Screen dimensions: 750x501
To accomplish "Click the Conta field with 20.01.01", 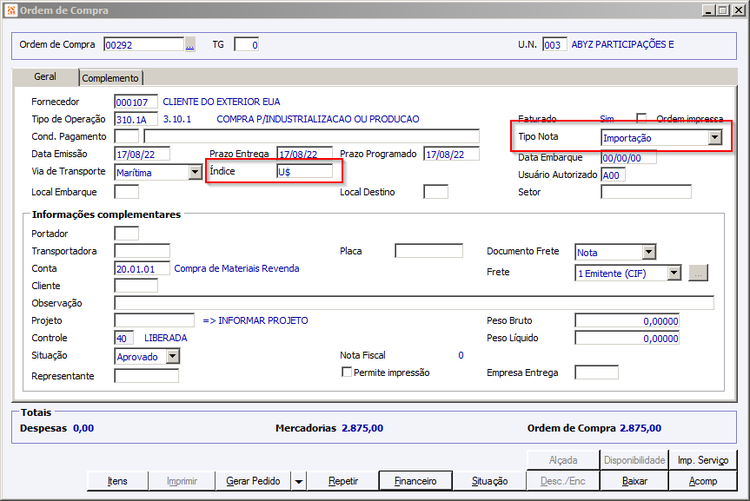I will (142, 268).
